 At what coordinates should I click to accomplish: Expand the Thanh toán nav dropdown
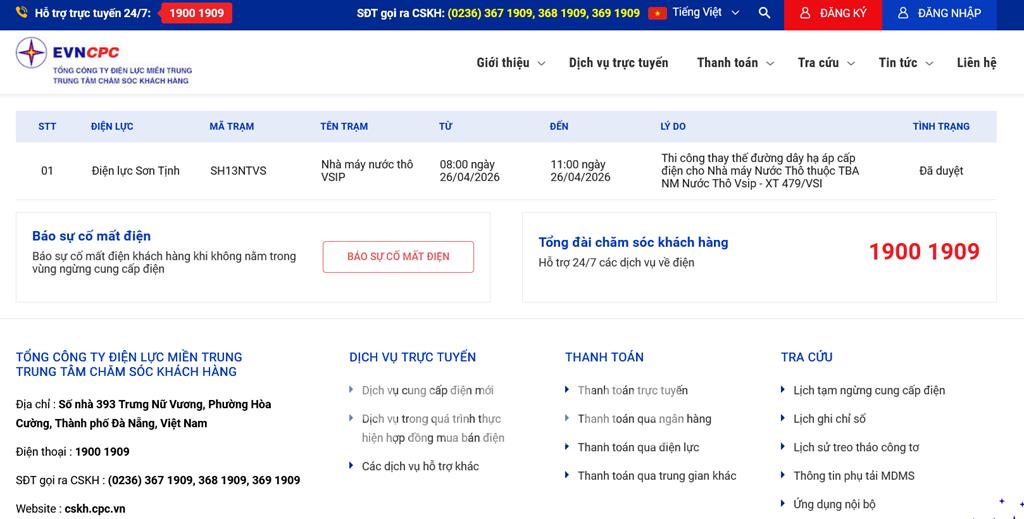(770, 63)
